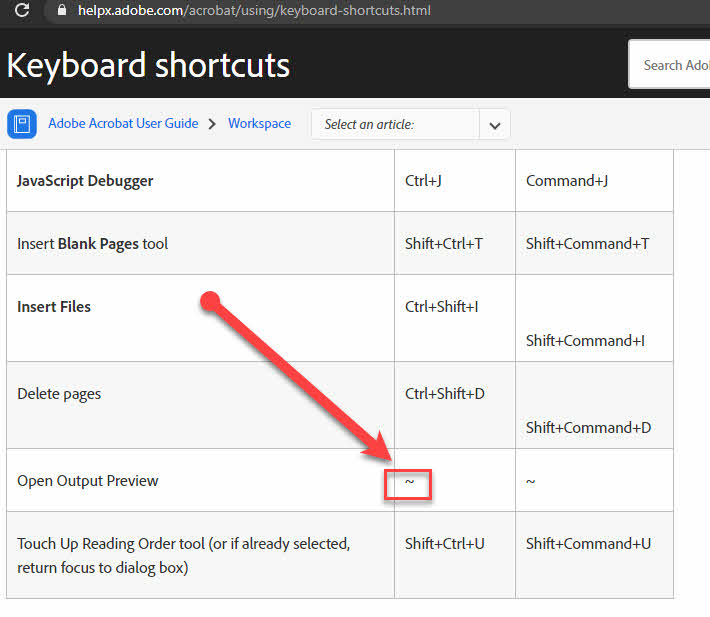
Task: Click the Keyboard shortcuts page heading
Action: pyautogui.click(x=148, y=66)
